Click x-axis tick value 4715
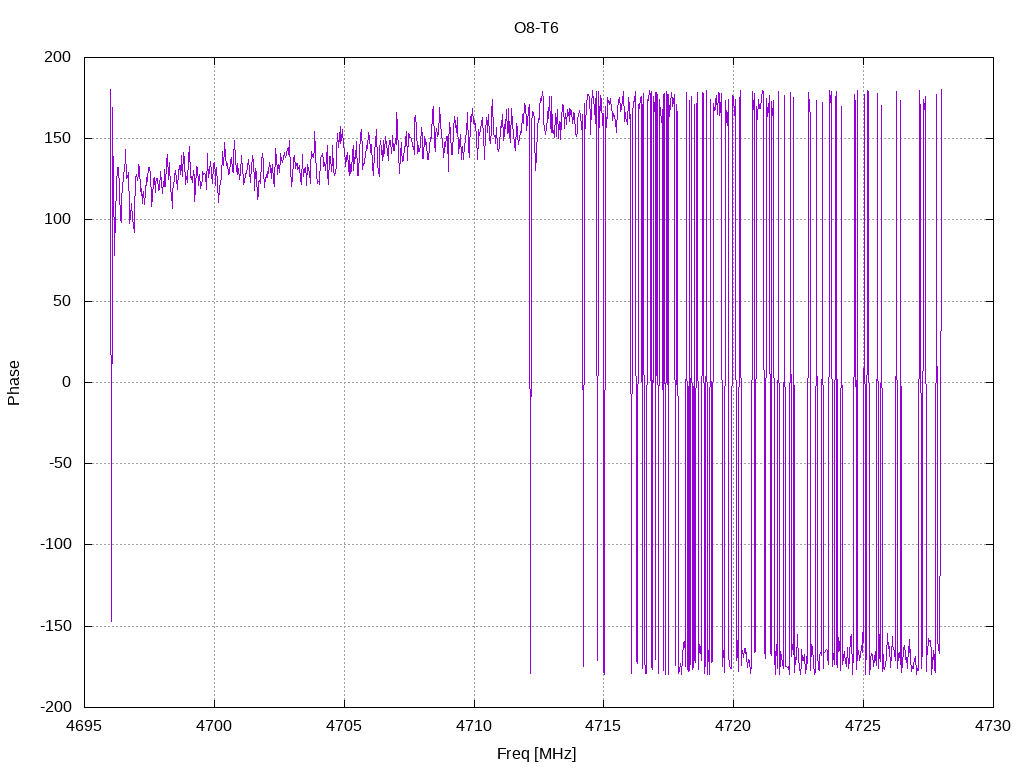Screen dimensions: 1024x768 (x=603, y=726)
